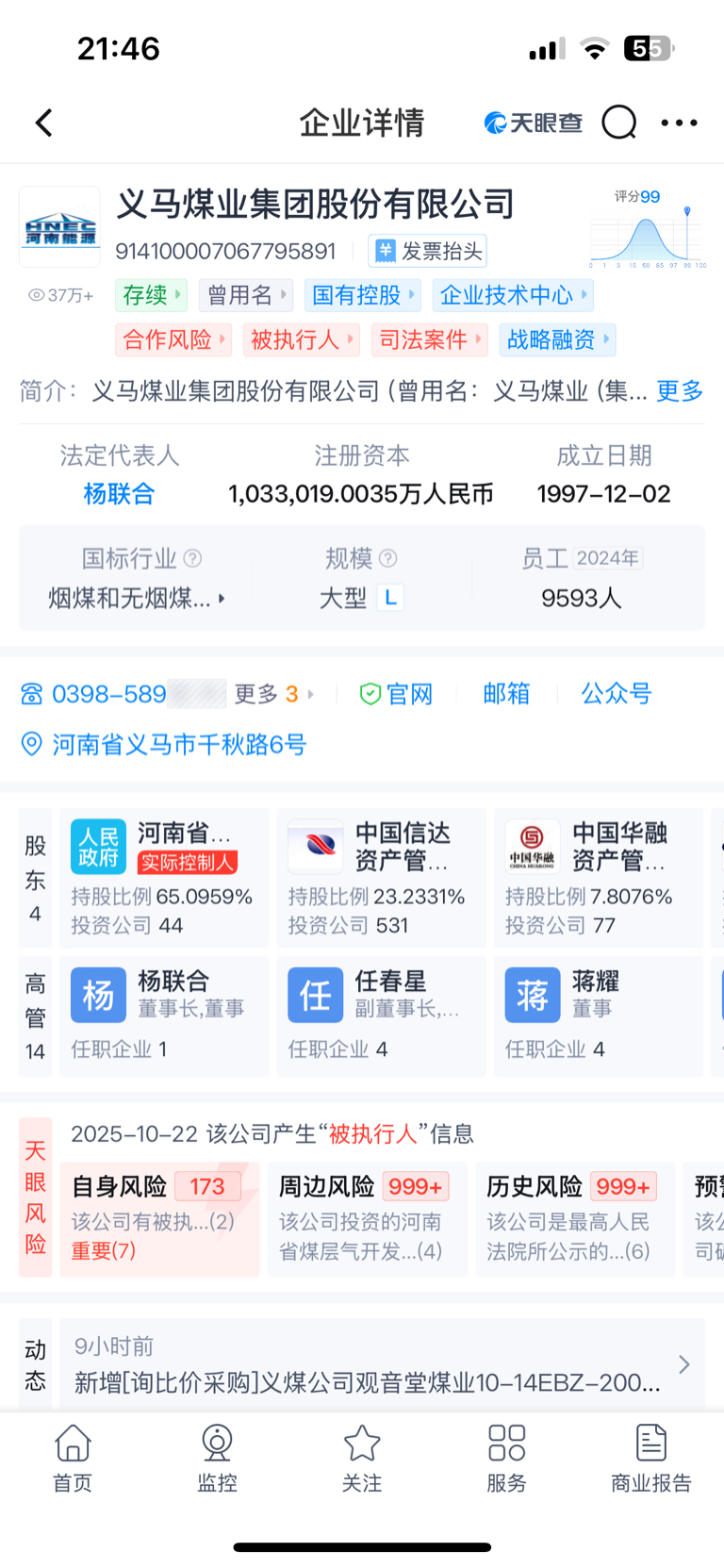Open the company logo thumbnail

pyautogui.click(x=59, y=226)
